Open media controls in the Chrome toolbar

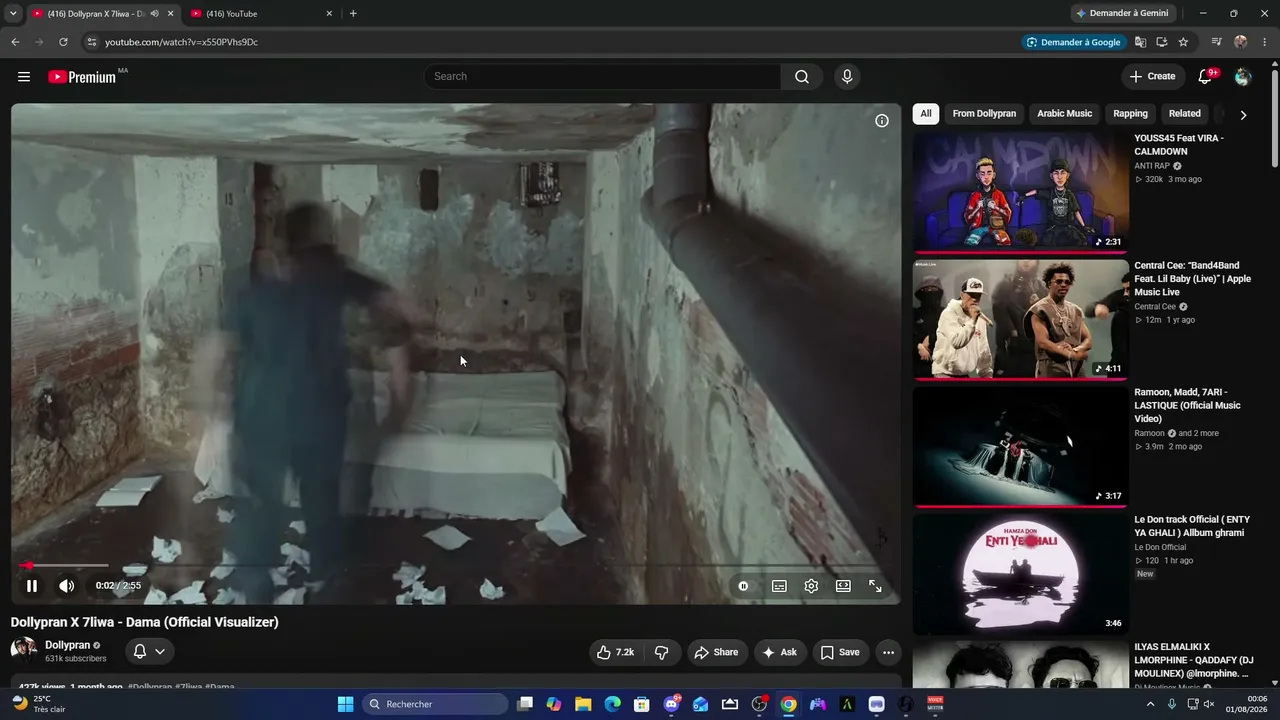(1217, 42)
